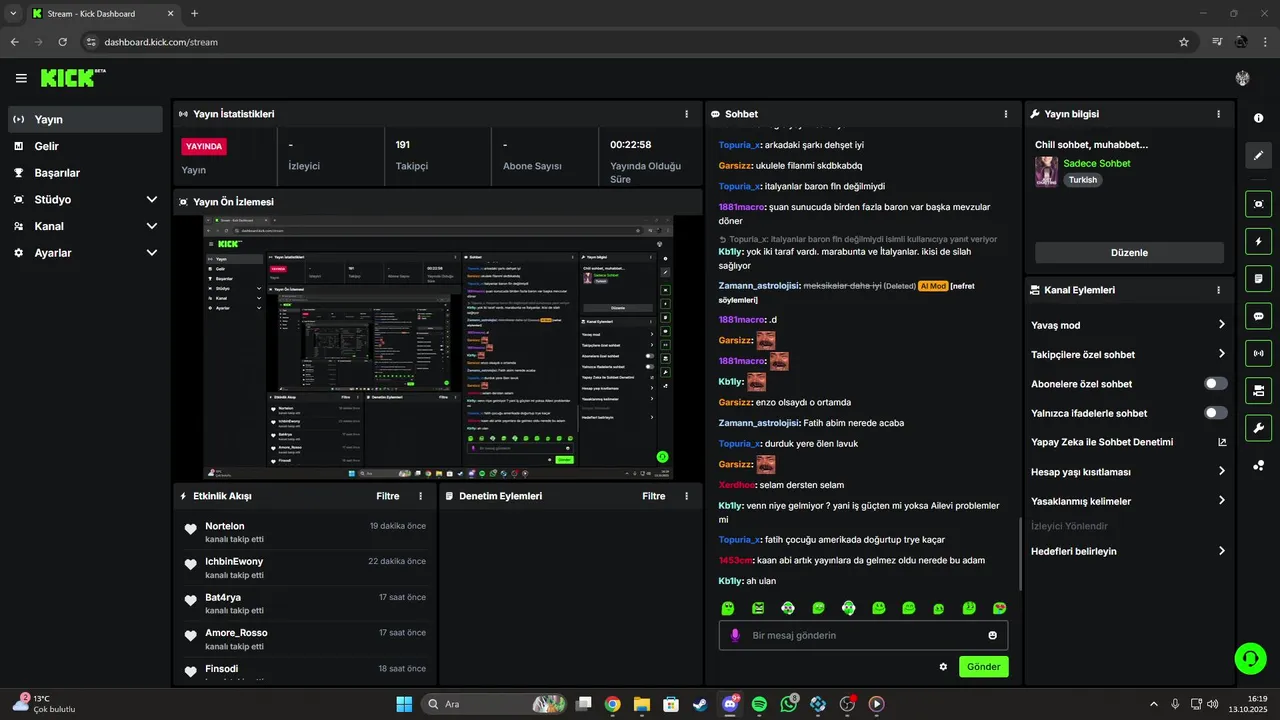This screenshot has height=720, width=1280.
Task: Click the three-dots cluster icon in right rail
Action: click(1258, 465)
